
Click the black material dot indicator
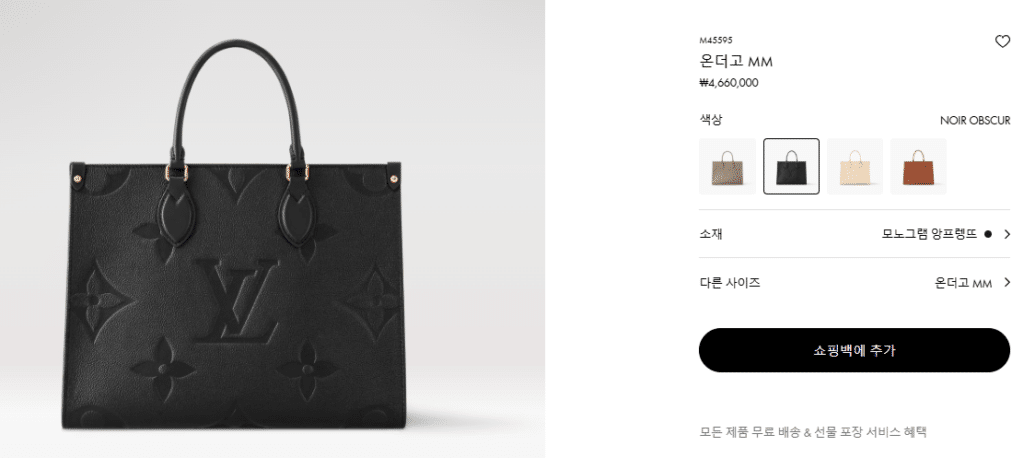click(987, 234)
